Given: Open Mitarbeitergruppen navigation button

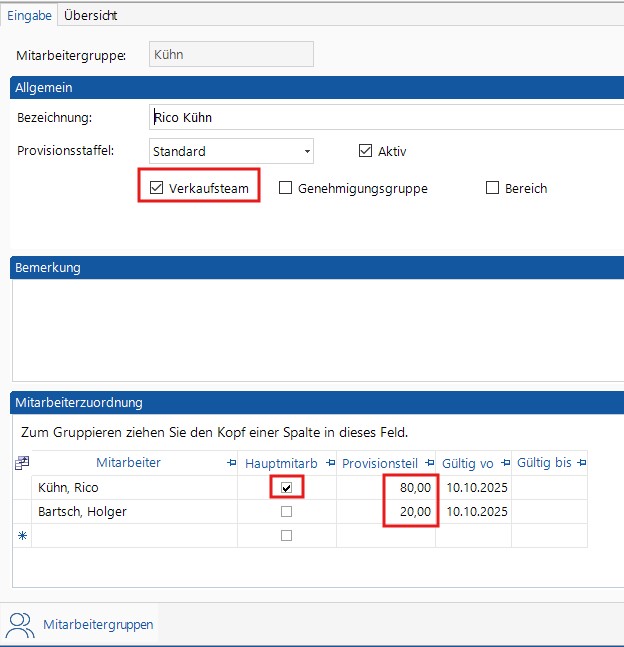Looking at the screenshot, I should pos(98,624).
